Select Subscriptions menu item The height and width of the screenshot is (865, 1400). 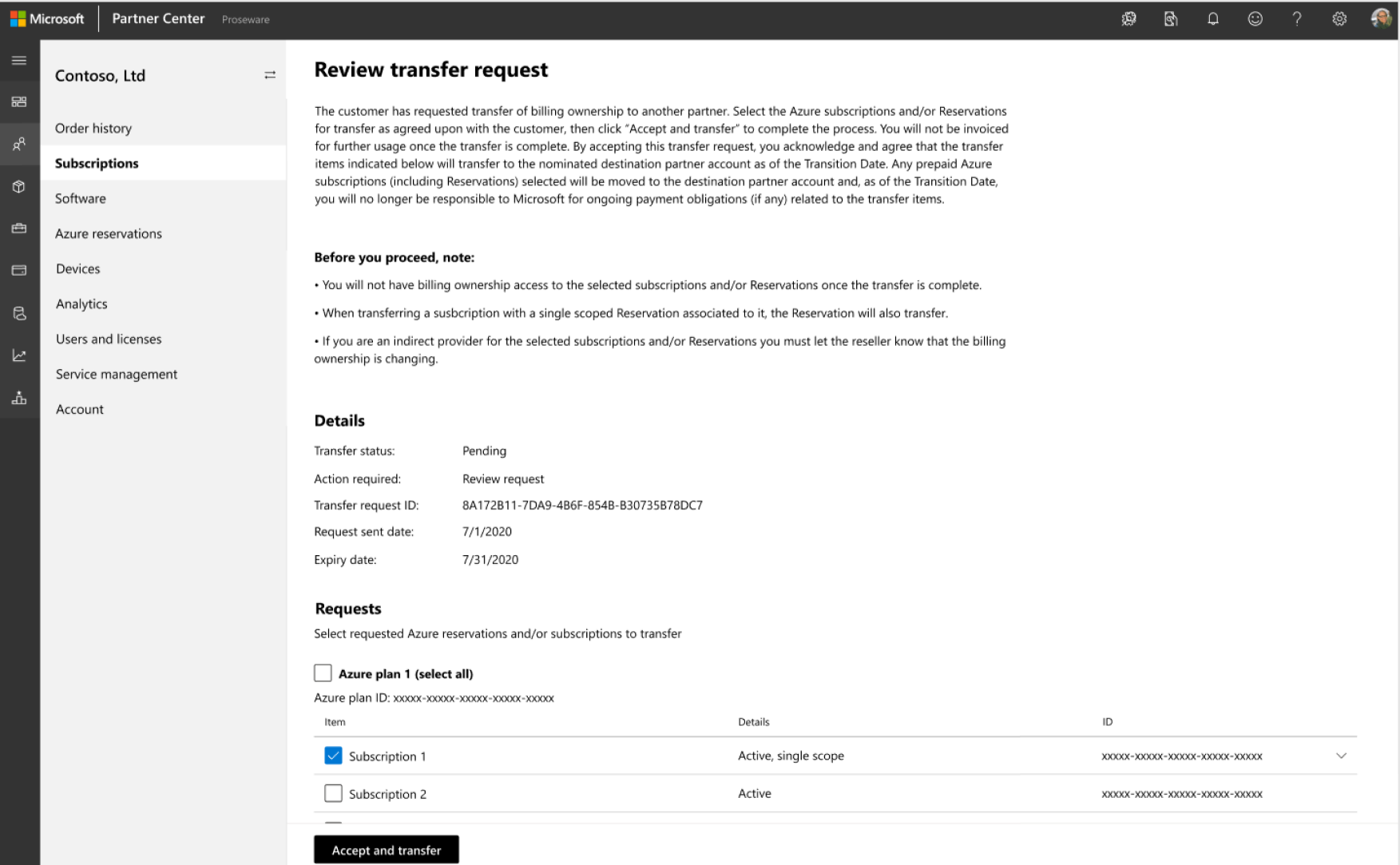tap(163, 163)
